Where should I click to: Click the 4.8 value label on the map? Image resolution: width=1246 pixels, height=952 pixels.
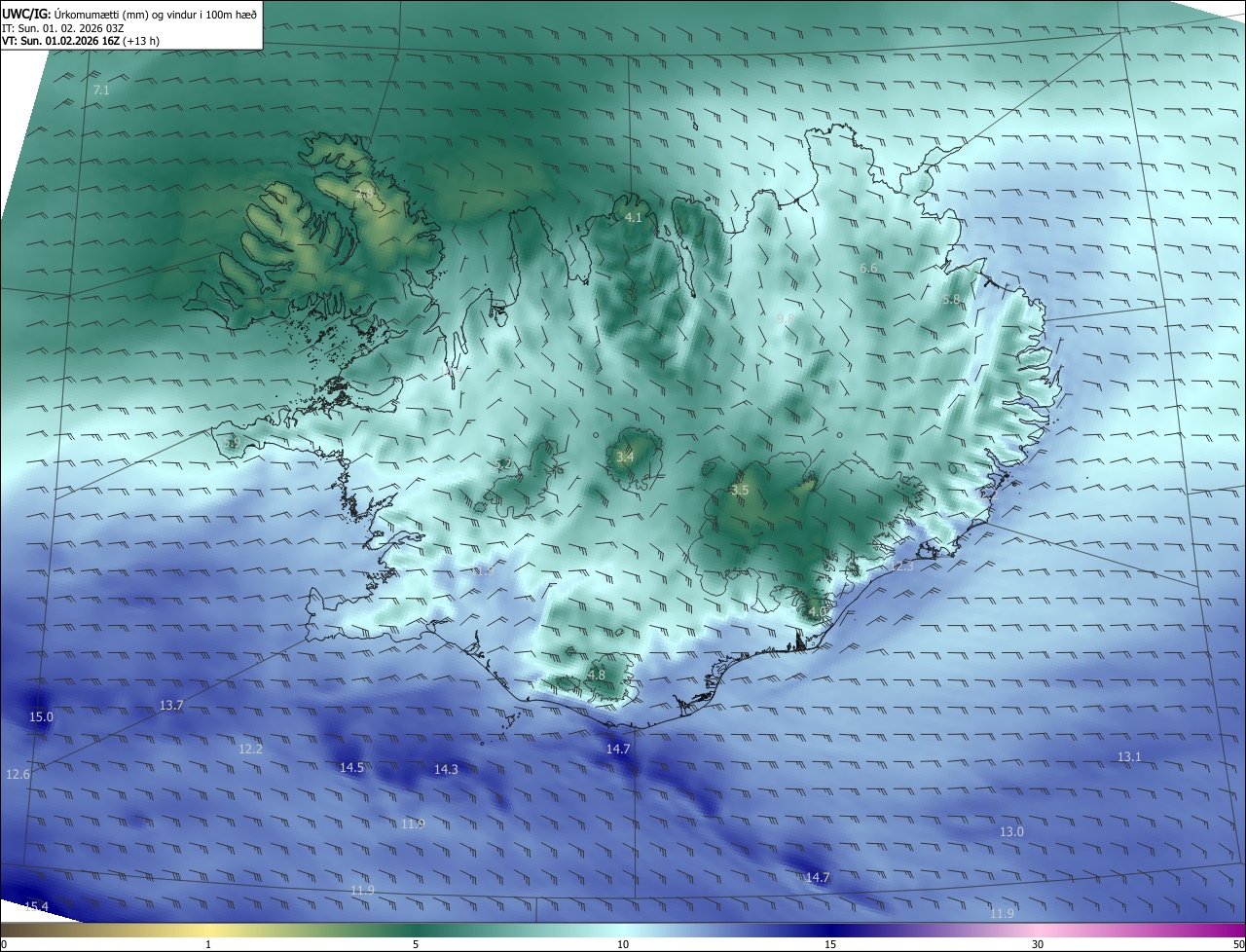597,675
